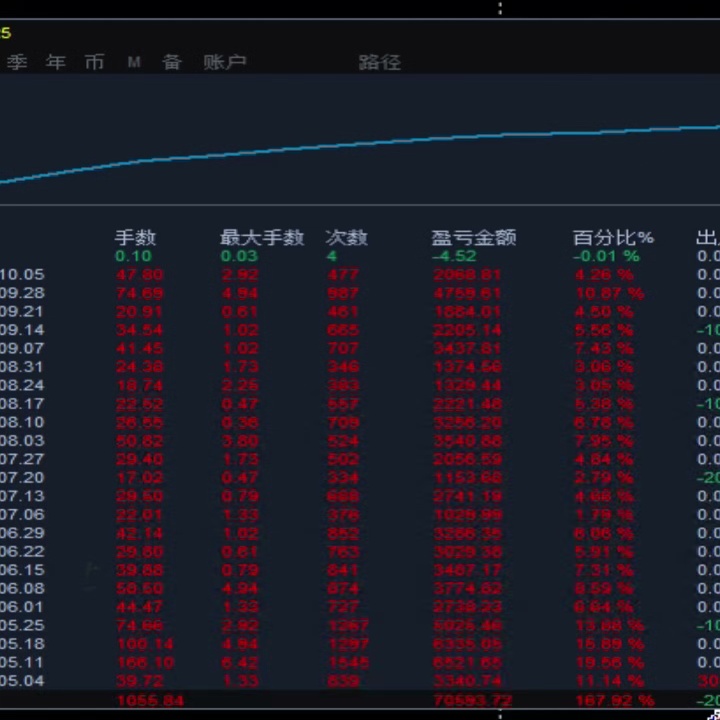Viewport: 720px width, 720px height.
Task: Select the 10.05 date row label
Action: click(22, 275)
